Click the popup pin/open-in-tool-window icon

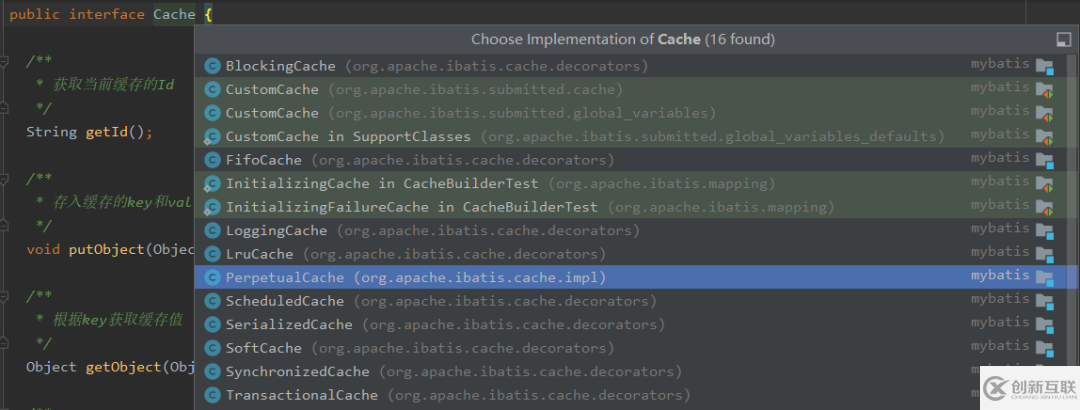click(1063, 39)
